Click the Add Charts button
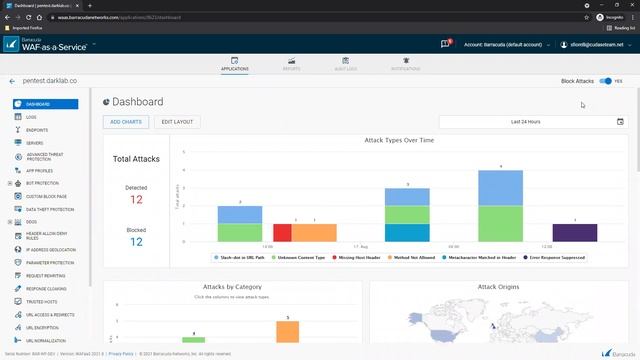Image resolution: width=640 pixels, height=360 pixels. (x=126, y=122)
